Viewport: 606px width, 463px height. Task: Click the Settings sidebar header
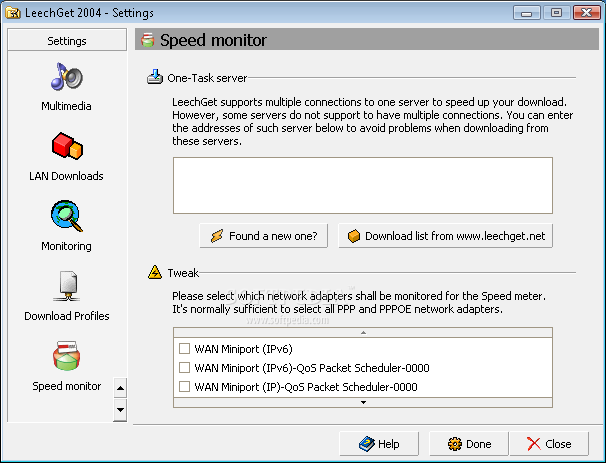pos(67,40)
